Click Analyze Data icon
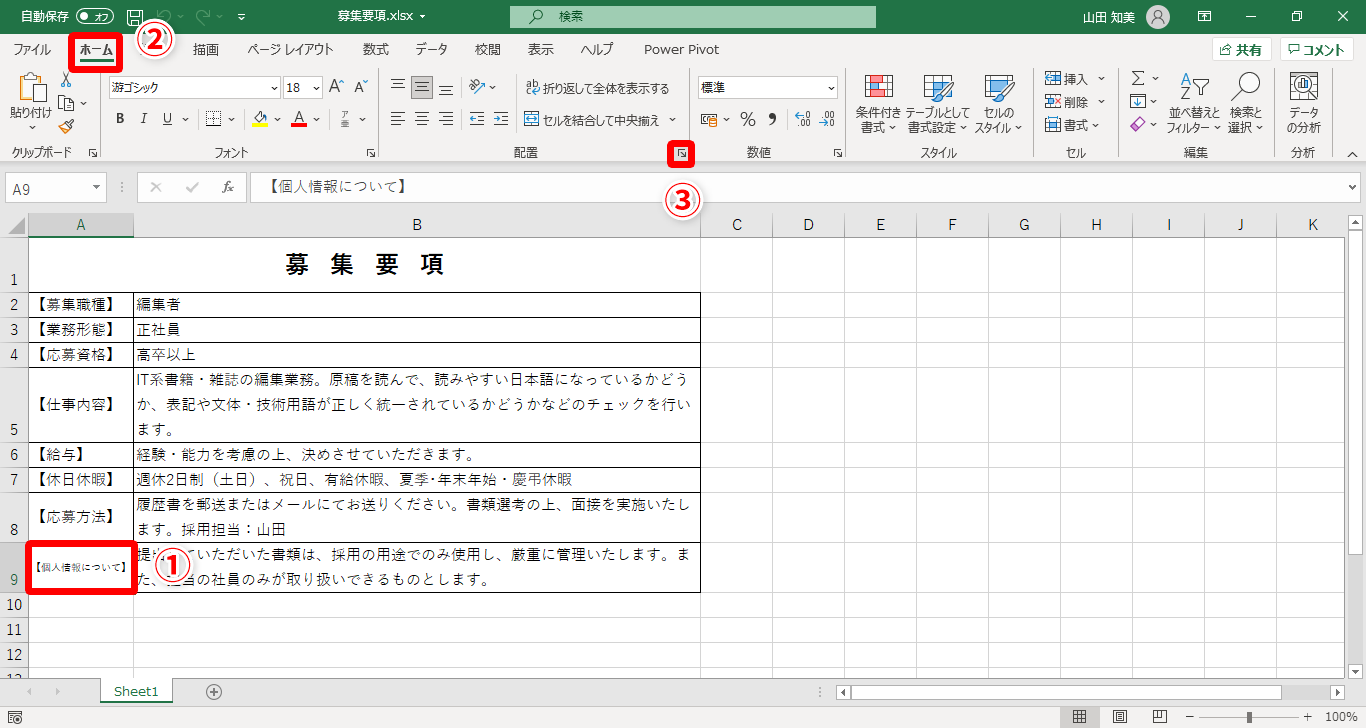 1303,103
